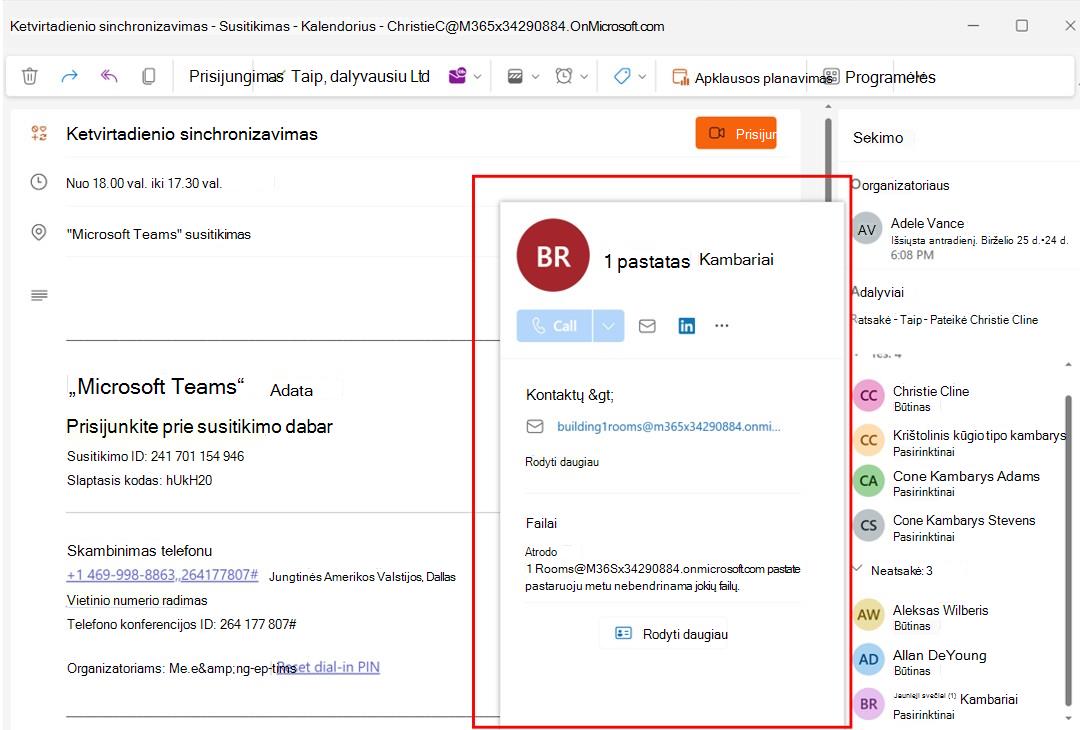
Task: Click 'Prisijunkite prie susitikimo dabar' heading
Action: [200, 427]
